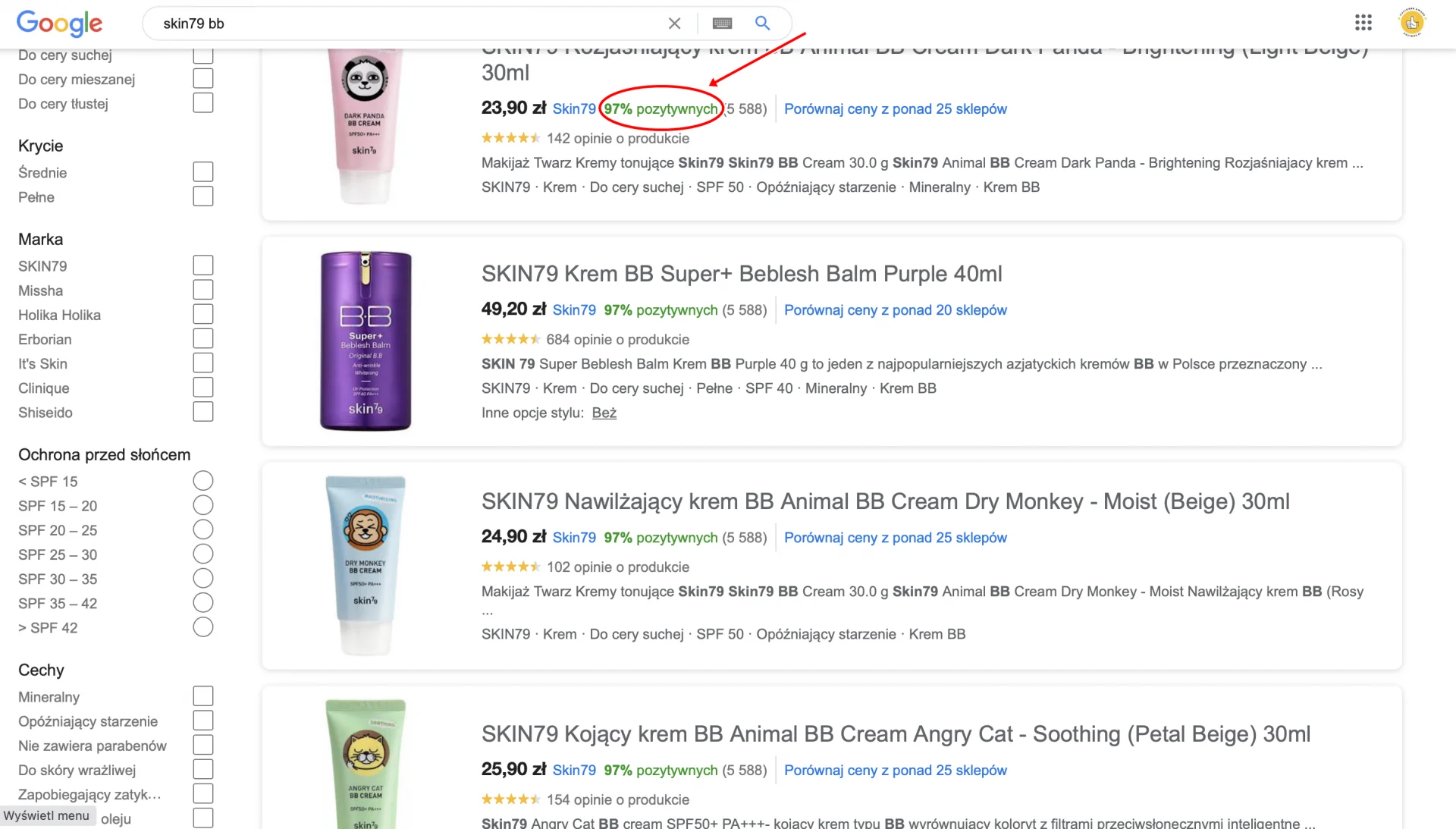Clear the search box with the X icon
1456x829 pixels.
click(674, 24)
